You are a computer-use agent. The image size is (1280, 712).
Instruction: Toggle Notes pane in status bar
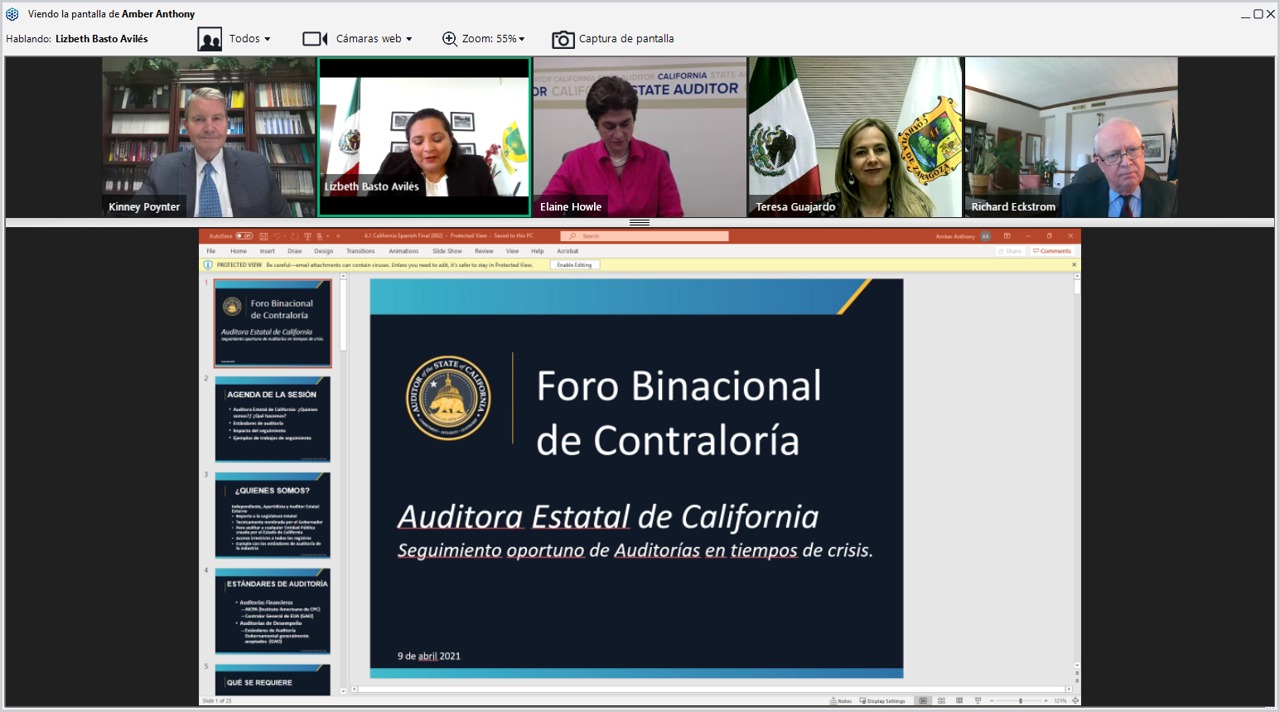(x=841, y=701)
